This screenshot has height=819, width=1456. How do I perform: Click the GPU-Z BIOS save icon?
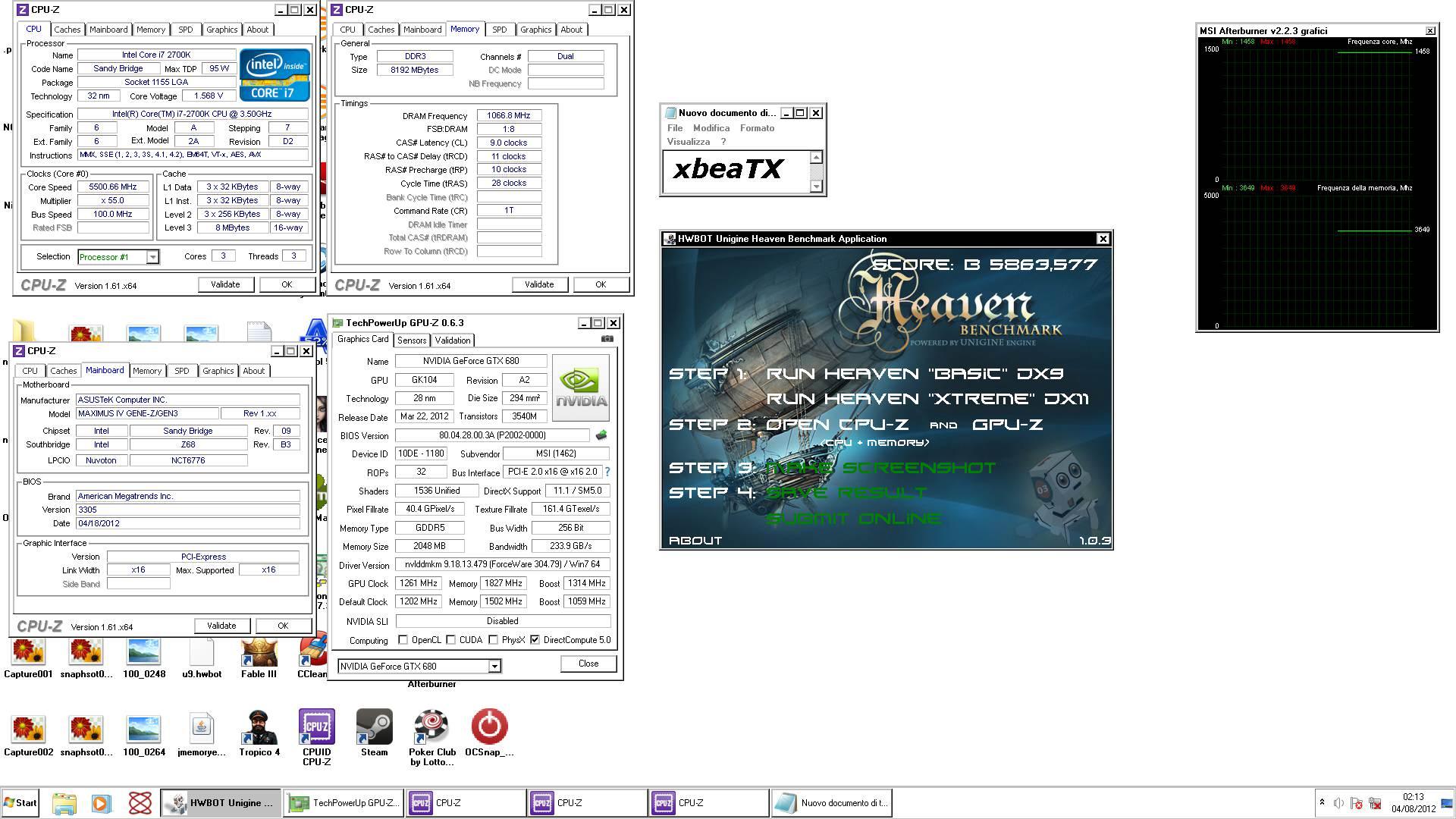click(601, 435)
